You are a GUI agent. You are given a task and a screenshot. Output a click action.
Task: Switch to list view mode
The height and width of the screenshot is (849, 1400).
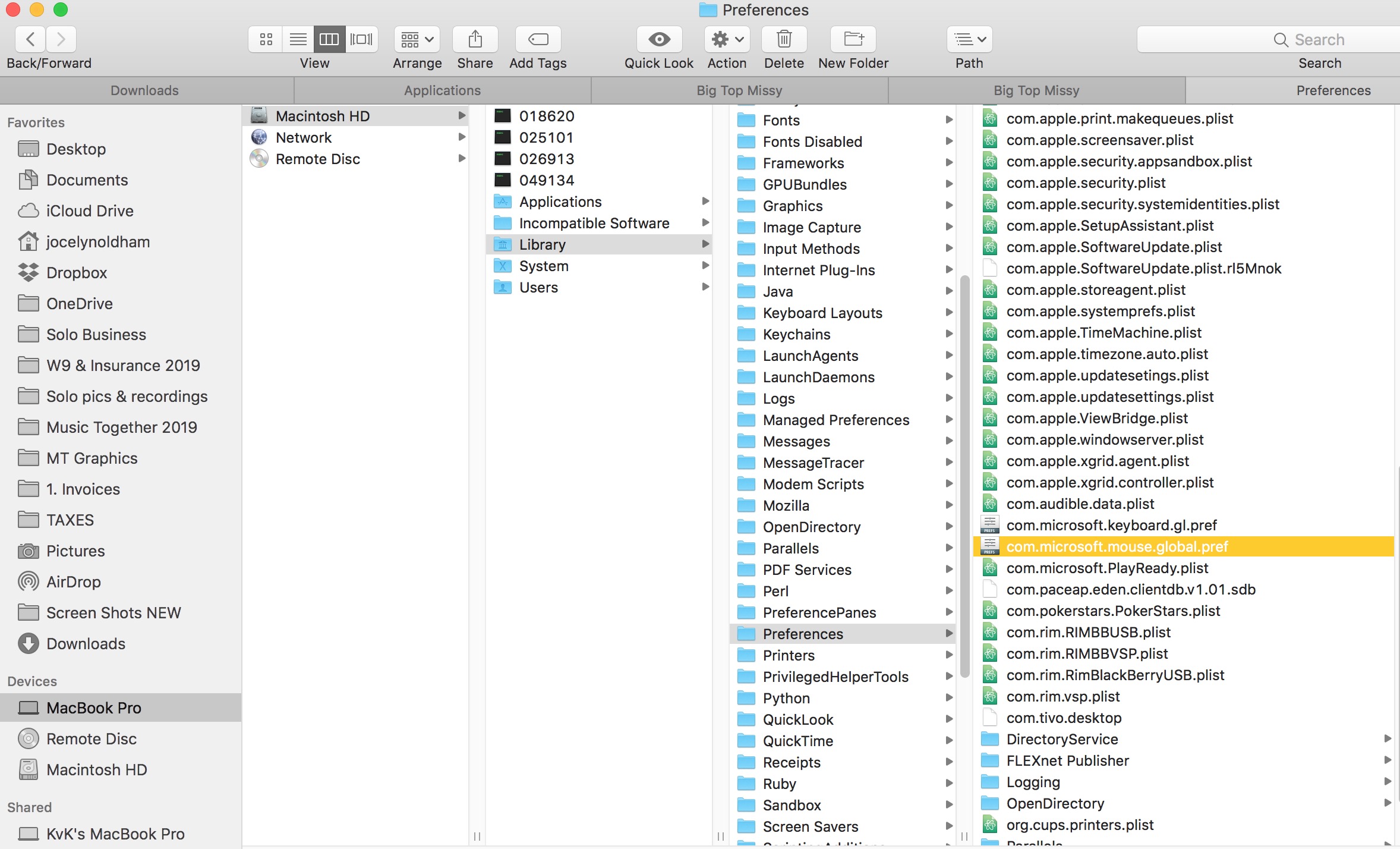click(x=298, y=39)
